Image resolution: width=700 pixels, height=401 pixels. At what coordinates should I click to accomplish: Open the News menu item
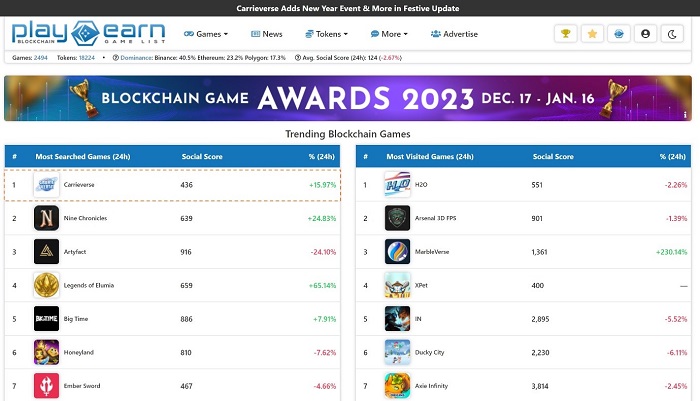point(267,34)
